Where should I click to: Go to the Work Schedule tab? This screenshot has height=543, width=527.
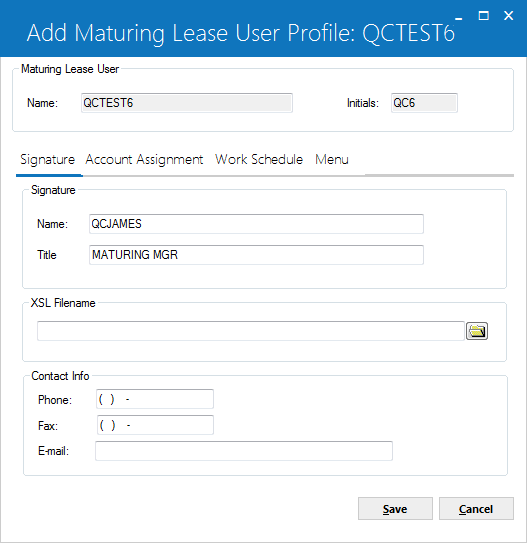259,160
